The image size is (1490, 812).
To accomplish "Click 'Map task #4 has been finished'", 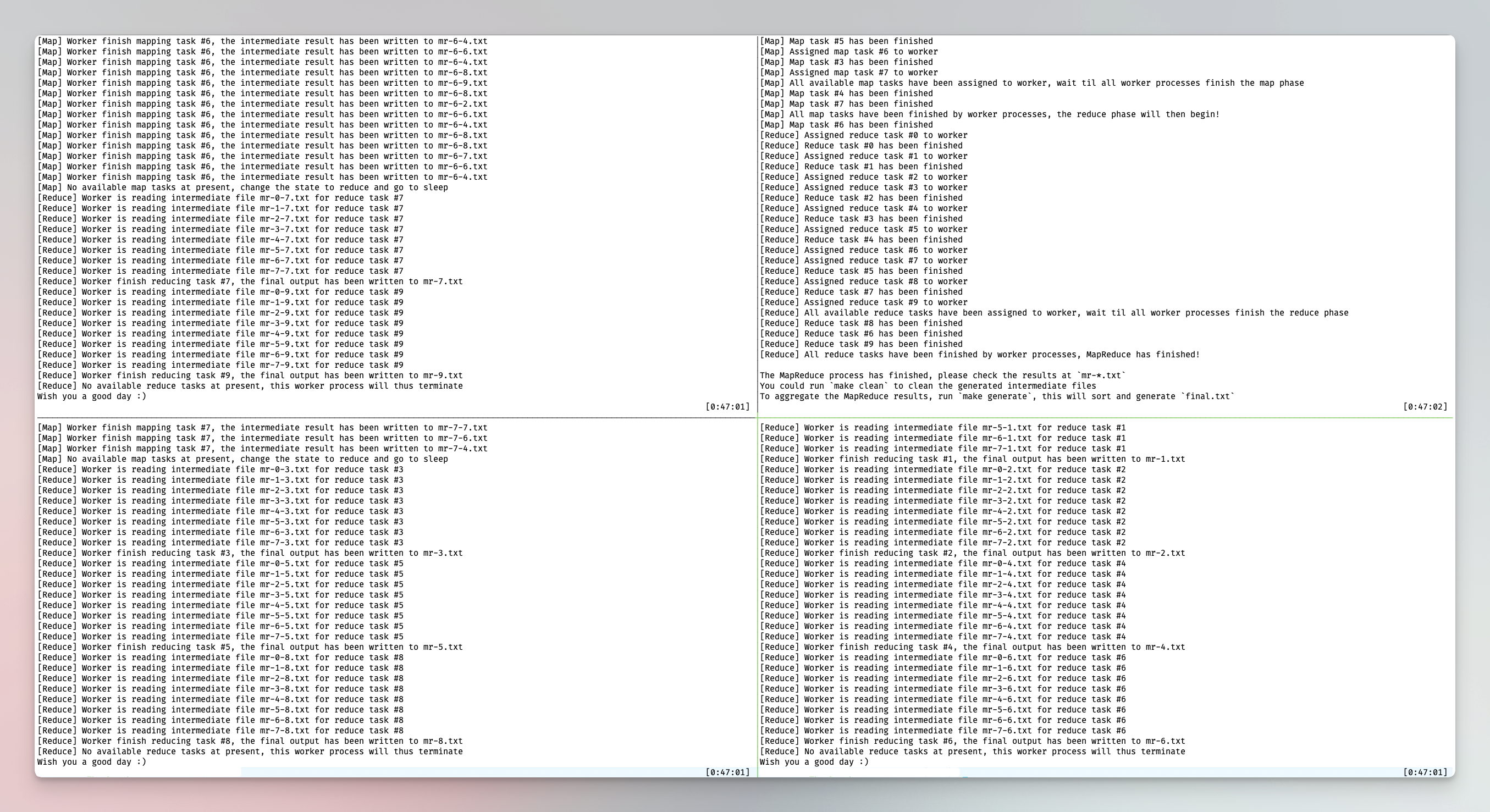I will pos(846,93).
